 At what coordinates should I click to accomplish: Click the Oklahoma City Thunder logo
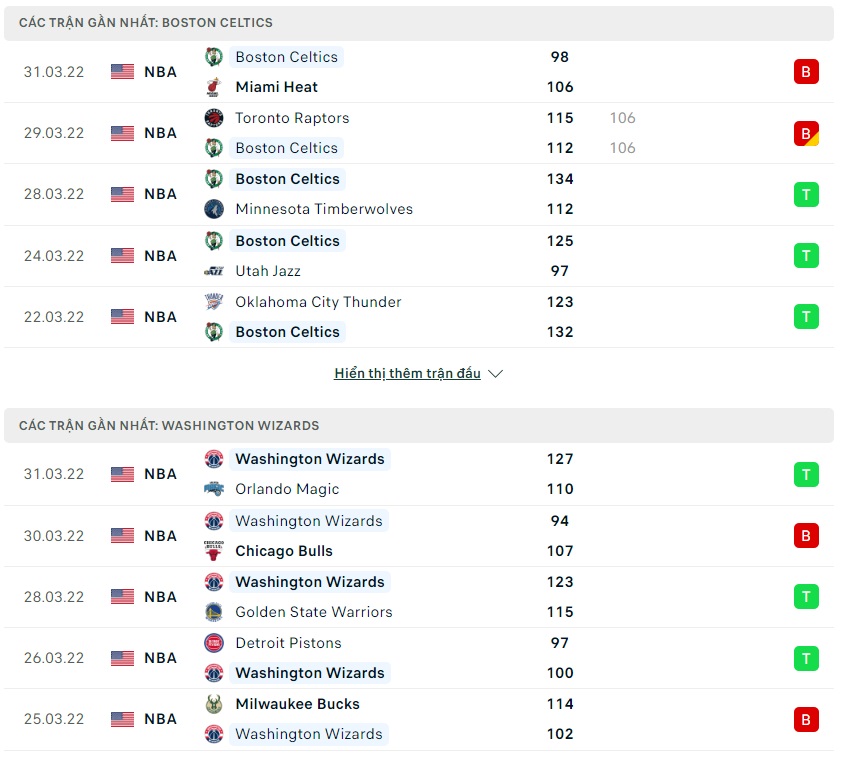213,302
